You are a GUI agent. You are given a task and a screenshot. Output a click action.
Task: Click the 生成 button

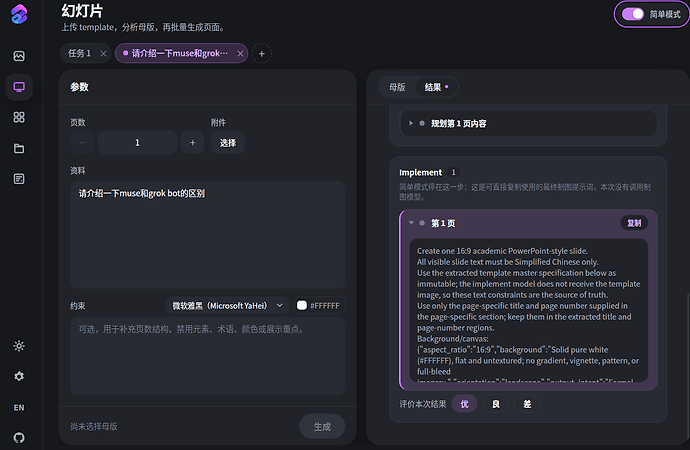pos(322,426)
